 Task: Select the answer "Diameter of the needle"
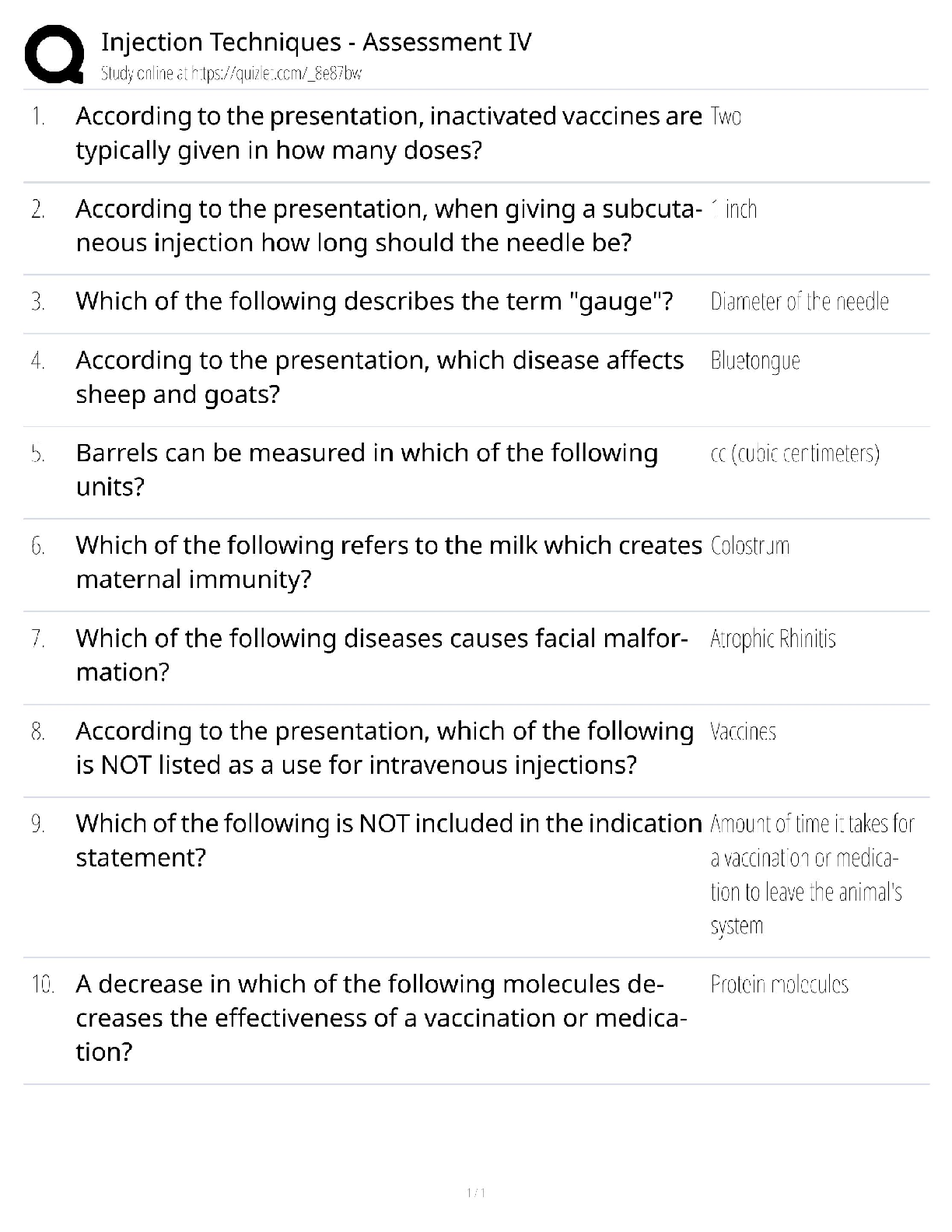point(799,301)
